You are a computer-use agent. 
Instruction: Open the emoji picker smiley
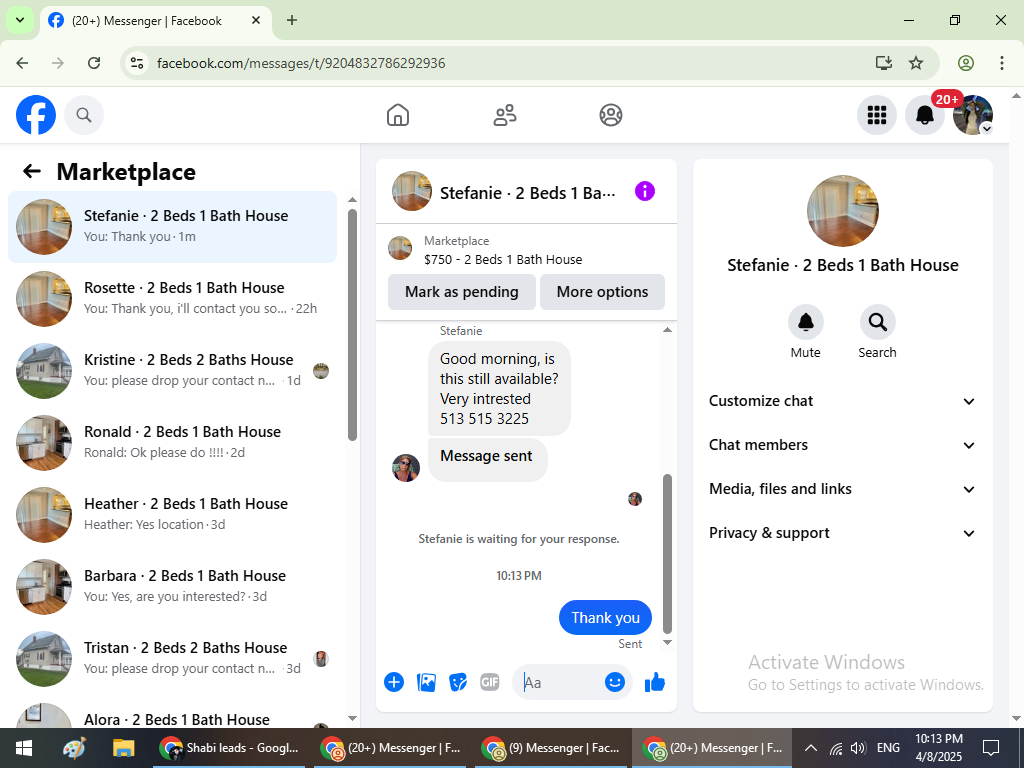[x=615, y=682]
